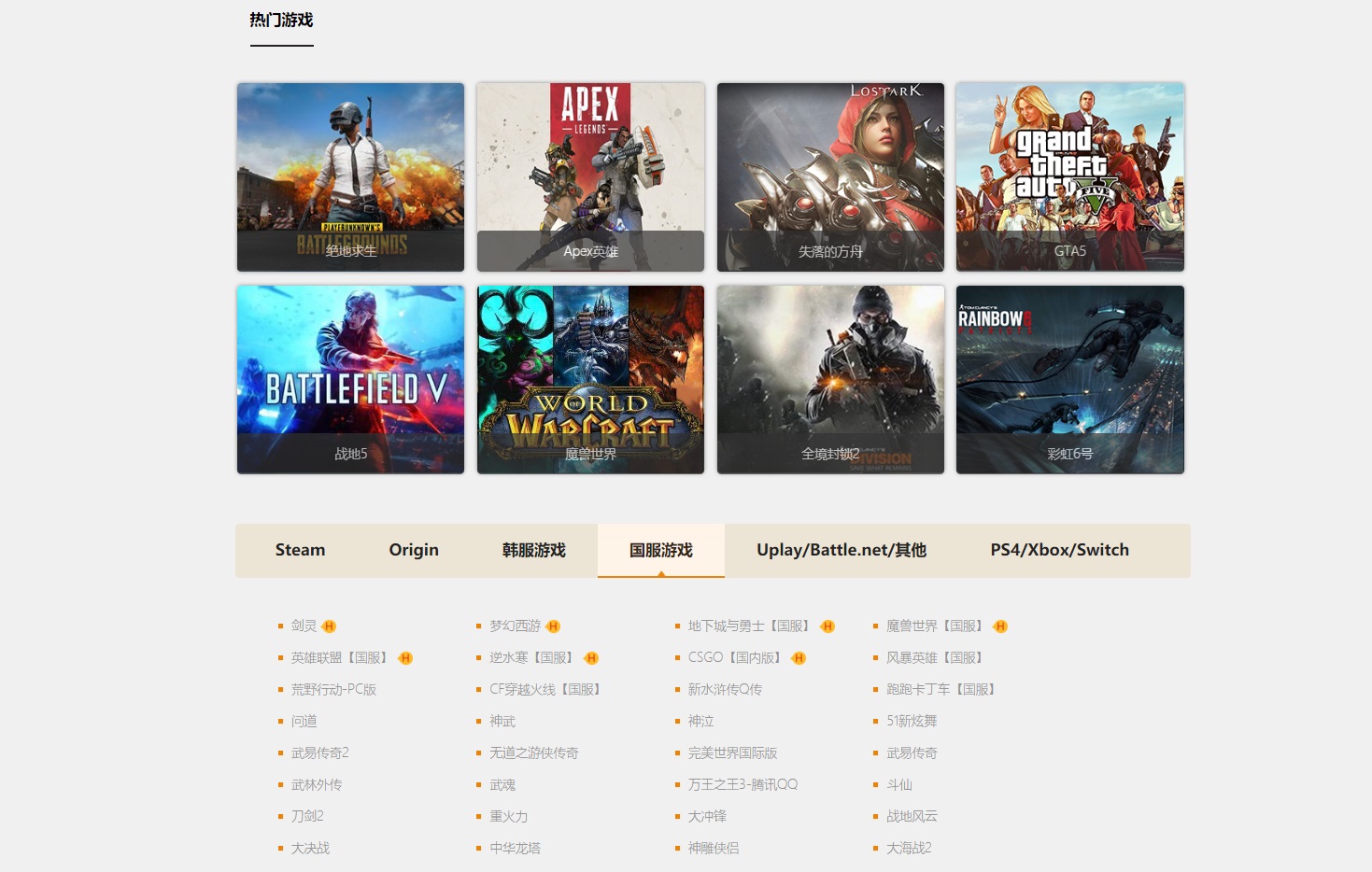Go to CSGO【国内版】
Image resolution: width=1372 pixels, height=872 pixels.
[x=736, y=657]
